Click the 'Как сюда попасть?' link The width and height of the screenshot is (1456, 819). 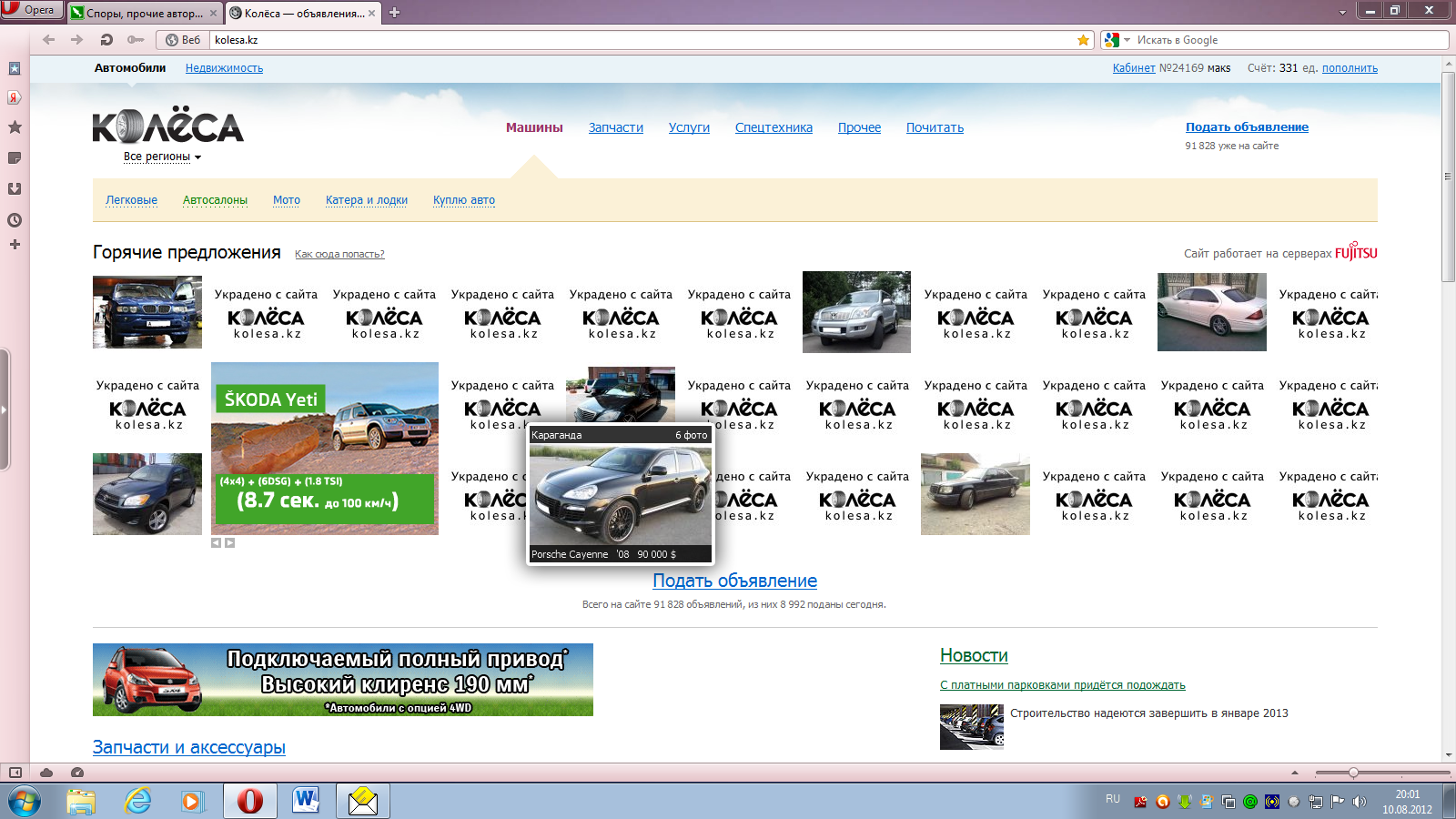coord(339,254)
